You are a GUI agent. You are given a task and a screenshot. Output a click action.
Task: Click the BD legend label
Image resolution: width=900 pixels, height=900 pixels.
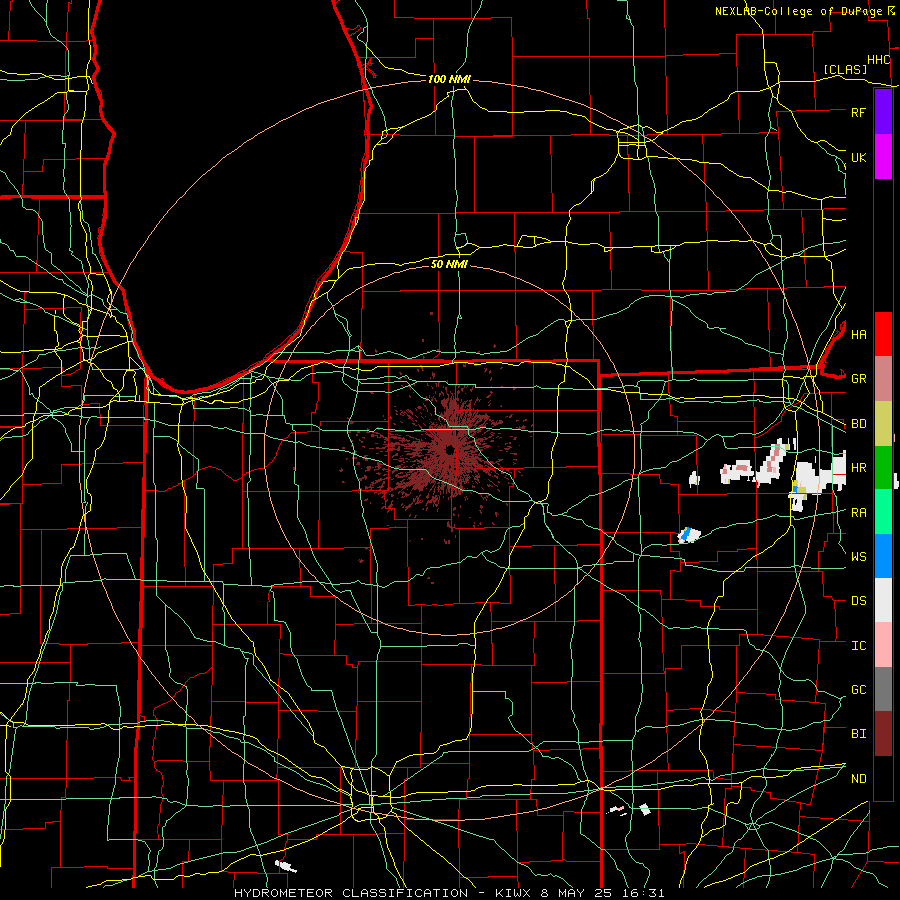pyautogui.click(x=858, y=424)
